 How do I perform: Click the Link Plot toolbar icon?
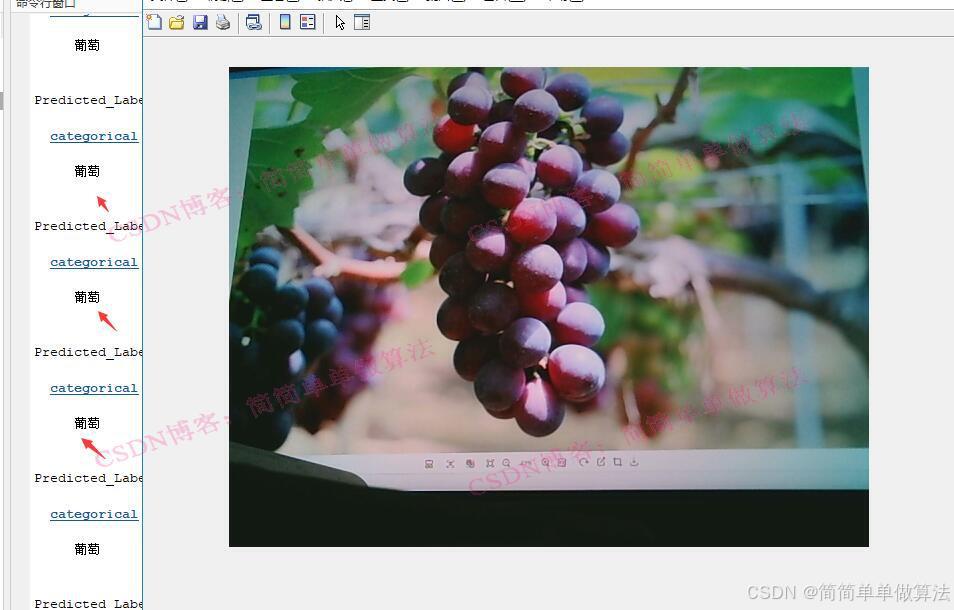pyautogui.click(x=254, y=23)
